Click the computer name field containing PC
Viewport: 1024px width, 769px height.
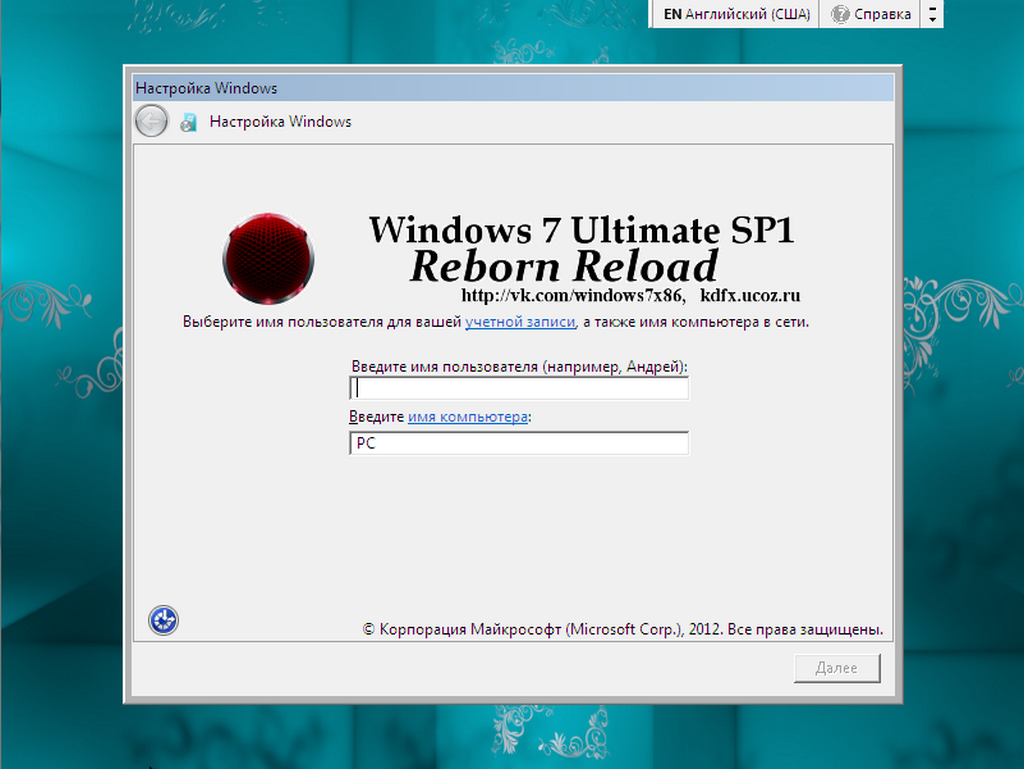519,443
